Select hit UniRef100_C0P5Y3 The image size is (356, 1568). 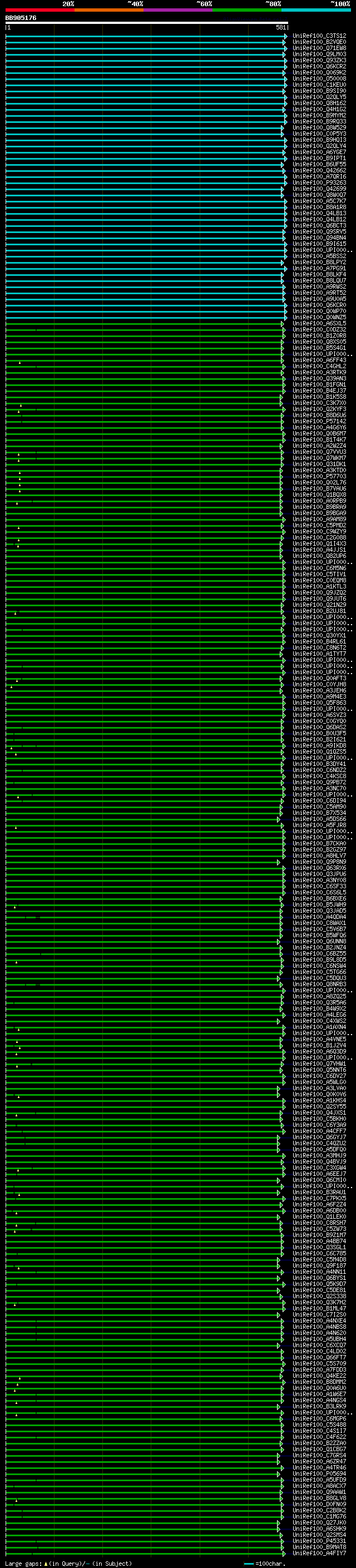(x=319, y=134)
